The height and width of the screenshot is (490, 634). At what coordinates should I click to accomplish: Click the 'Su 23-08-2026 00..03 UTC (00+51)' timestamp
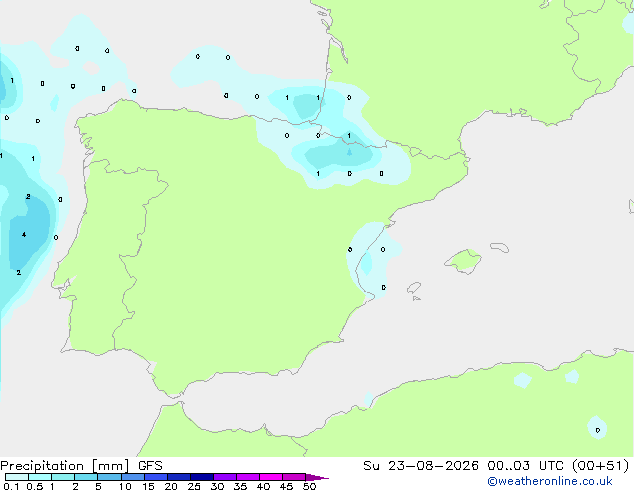tap(496, 466)
